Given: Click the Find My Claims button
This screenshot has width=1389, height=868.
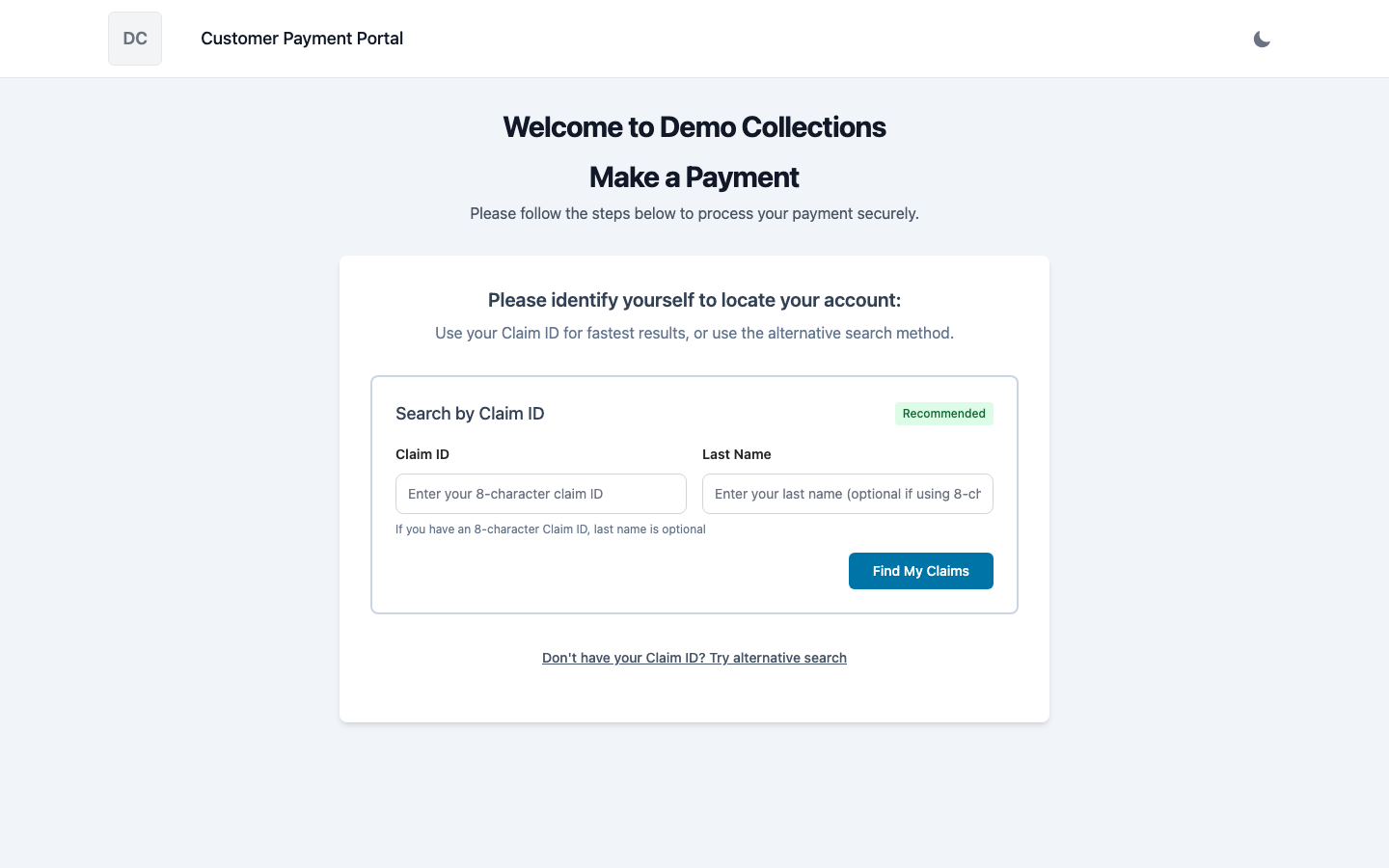Looking at the screenshot, I should pos(920,571).
